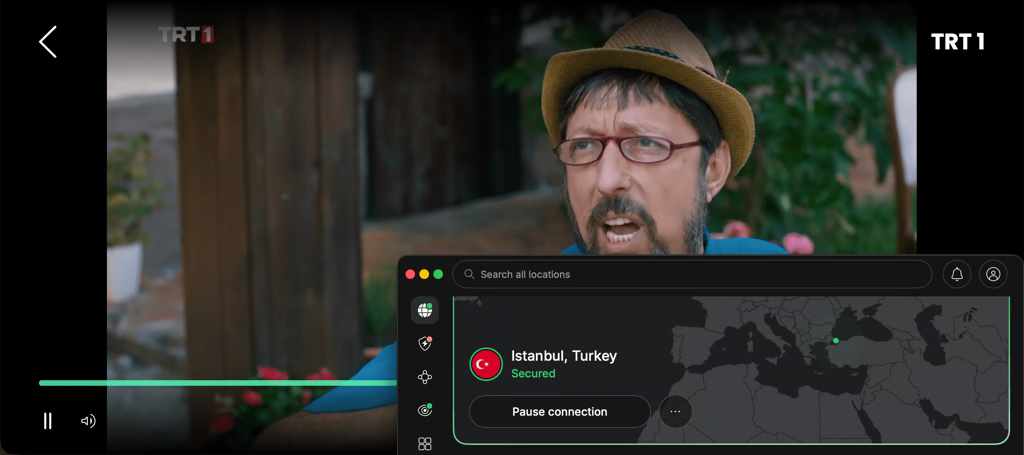
Task: Minimize the VPN window with yellow button
Action: tap(424, 274)
